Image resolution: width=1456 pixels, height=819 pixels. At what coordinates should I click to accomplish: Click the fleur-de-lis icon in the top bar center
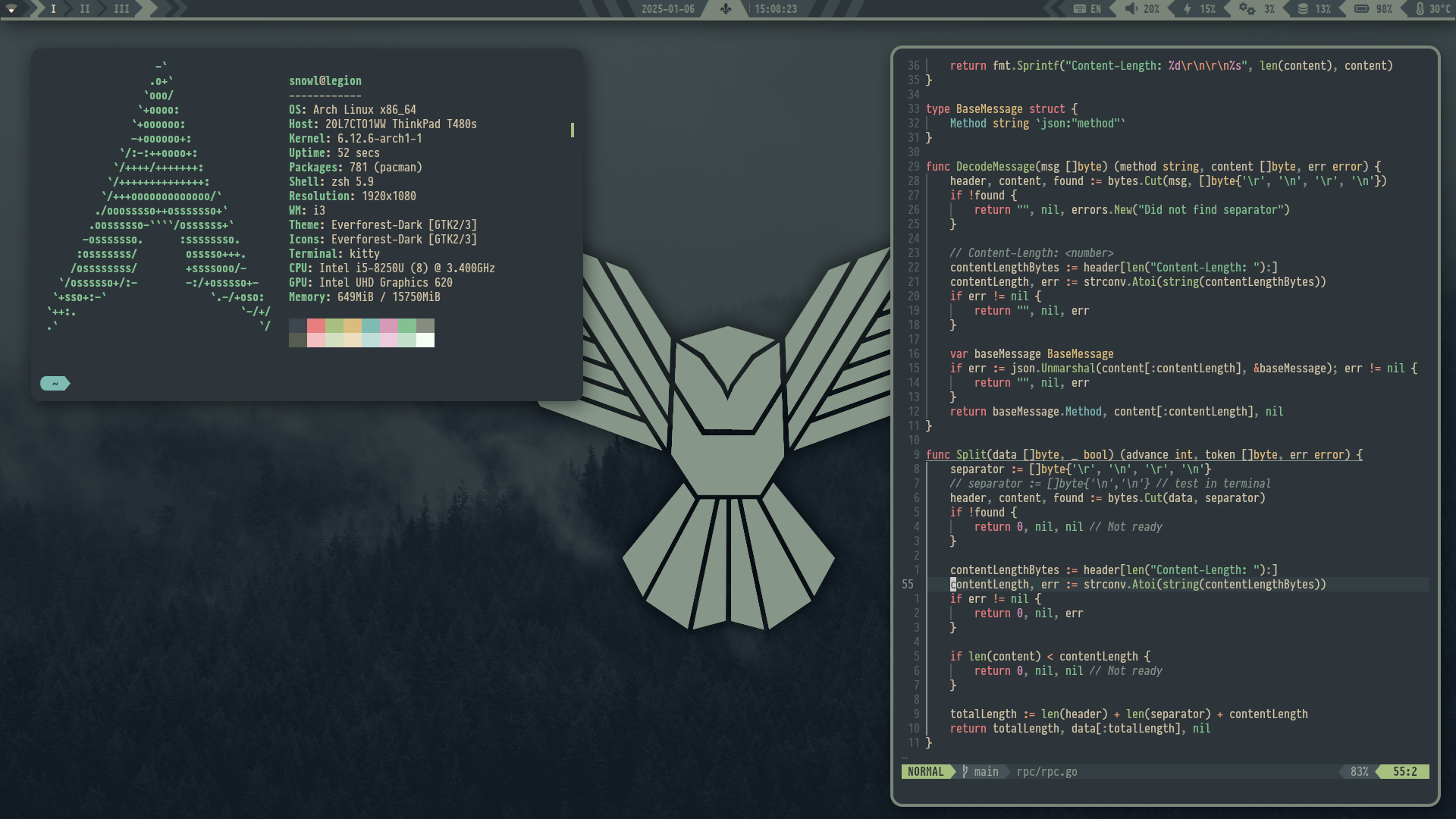click(x=726, y=9)
